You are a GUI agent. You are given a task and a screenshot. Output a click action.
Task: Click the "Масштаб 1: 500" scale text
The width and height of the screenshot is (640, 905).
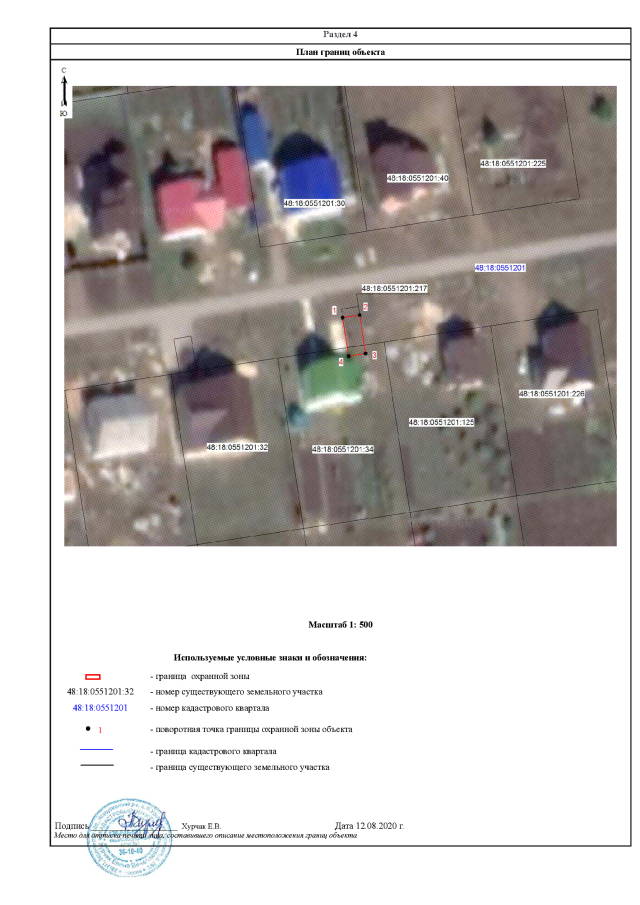pyautogui.click(x=340, y=624)
